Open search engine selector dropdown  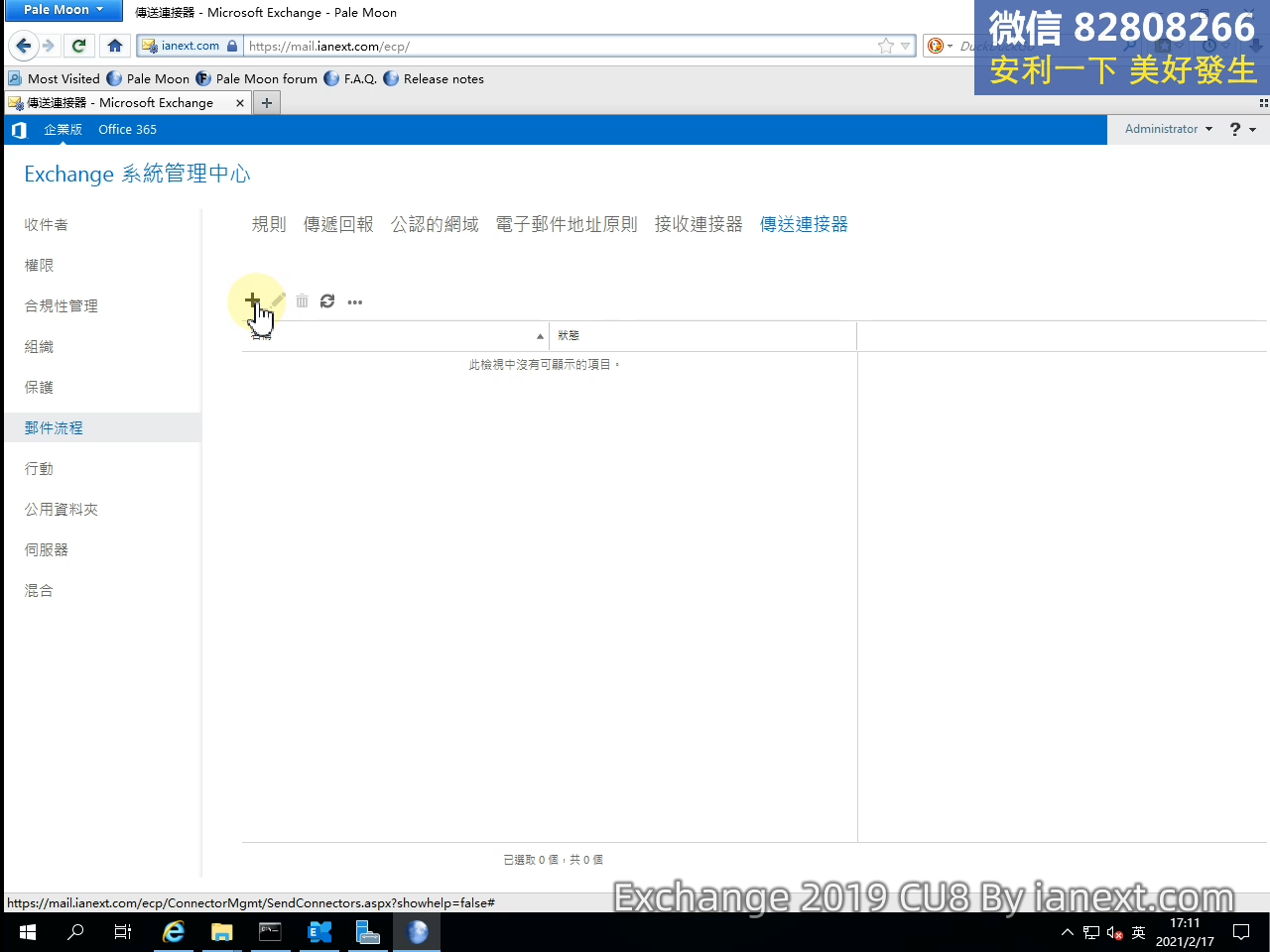click(x=940, y=46)
